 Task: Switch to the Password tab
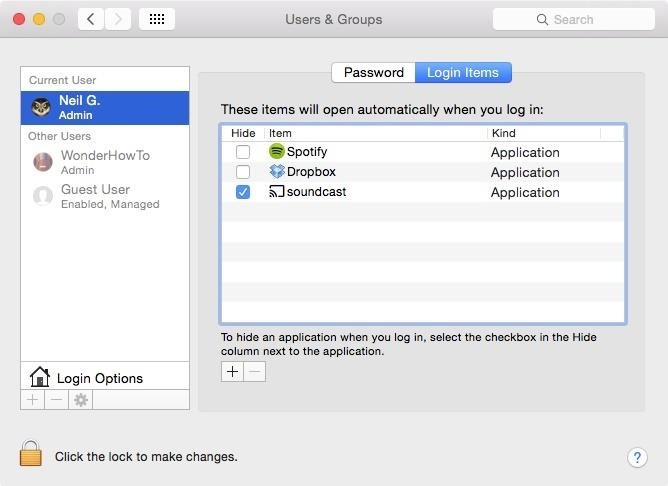point(374,72)
